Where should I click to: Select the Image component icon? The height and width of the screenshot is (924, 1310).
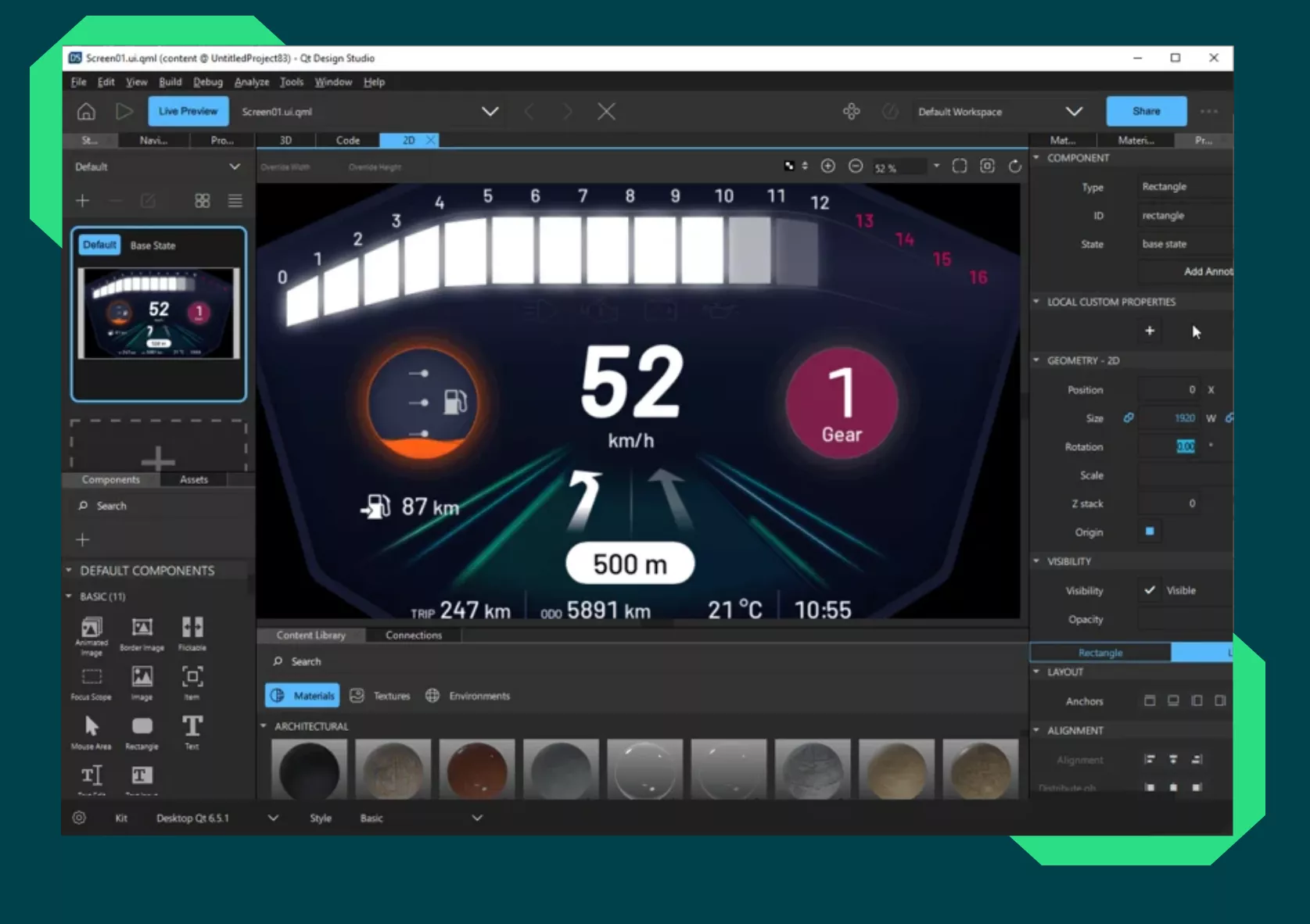pos(142,676)
